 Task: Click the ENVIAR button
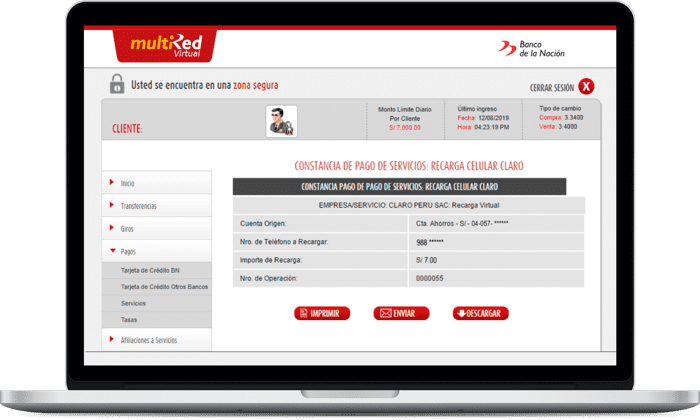(401, 313)
